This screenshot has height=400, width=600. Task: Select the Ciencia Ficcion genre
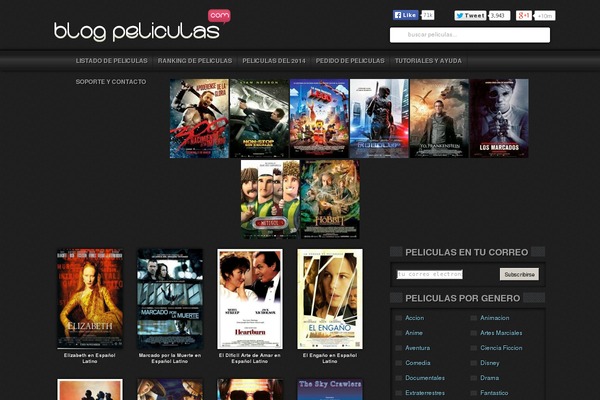[x=501, y=348]
